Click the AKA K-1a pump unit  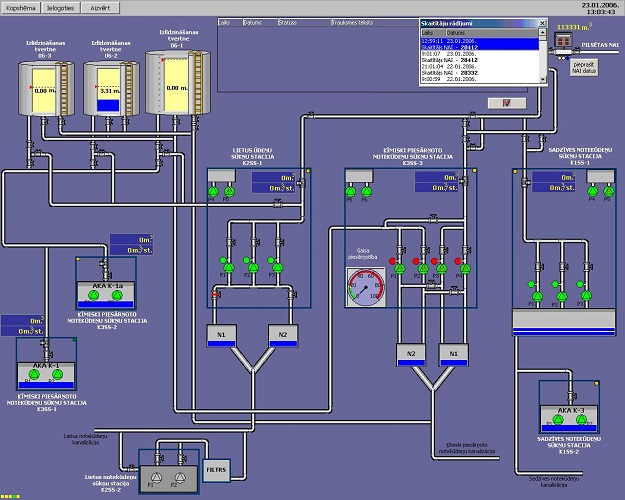pos(105,291)
